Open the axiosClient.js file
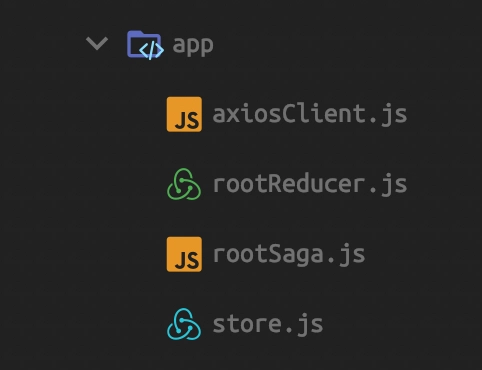This screenshot has width=482, height=370. [310, 114]
